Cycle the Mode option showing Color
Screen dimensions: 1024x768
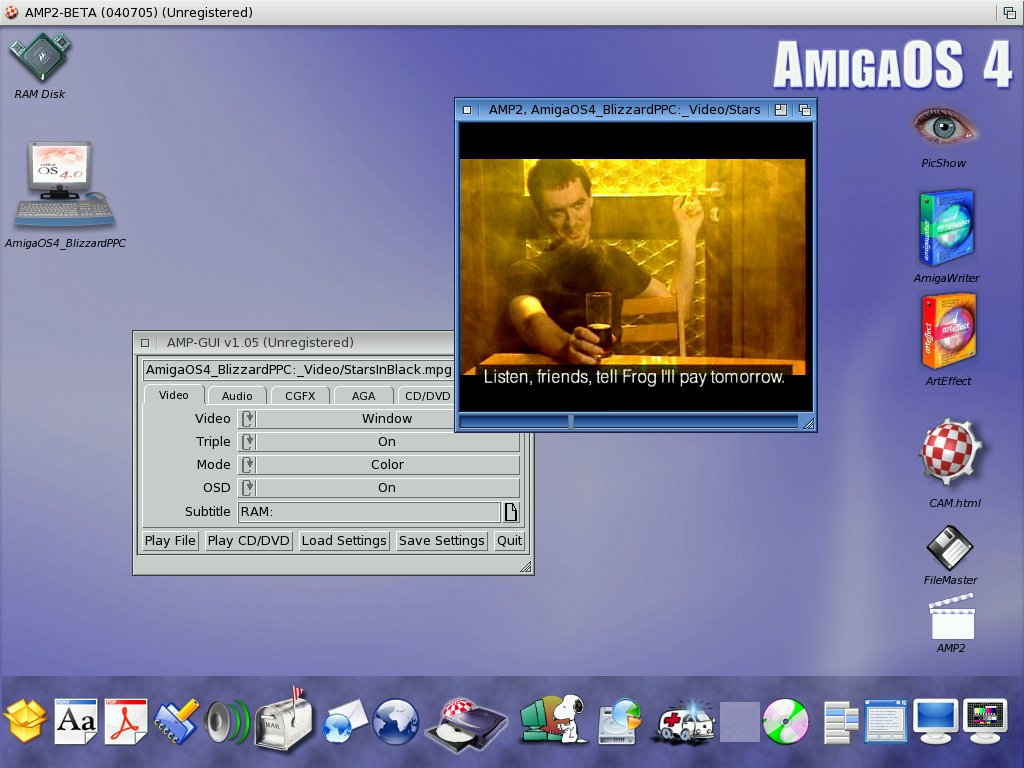click(379, 465)
